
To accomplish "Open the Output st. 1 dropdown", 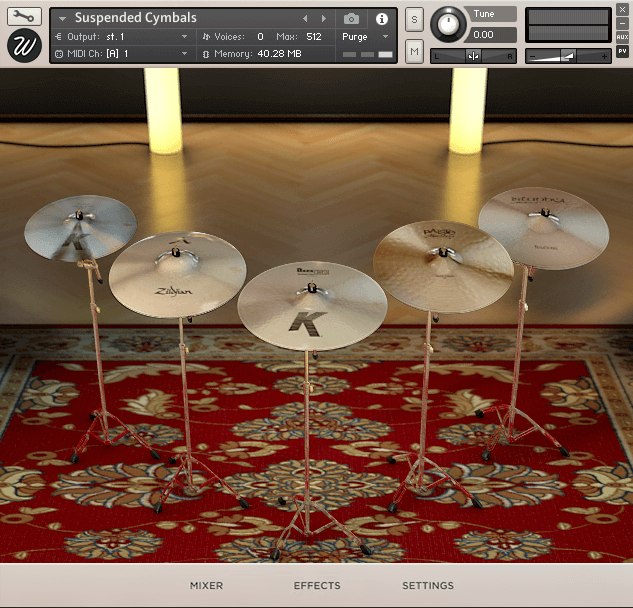I will (x=121, y=37).
